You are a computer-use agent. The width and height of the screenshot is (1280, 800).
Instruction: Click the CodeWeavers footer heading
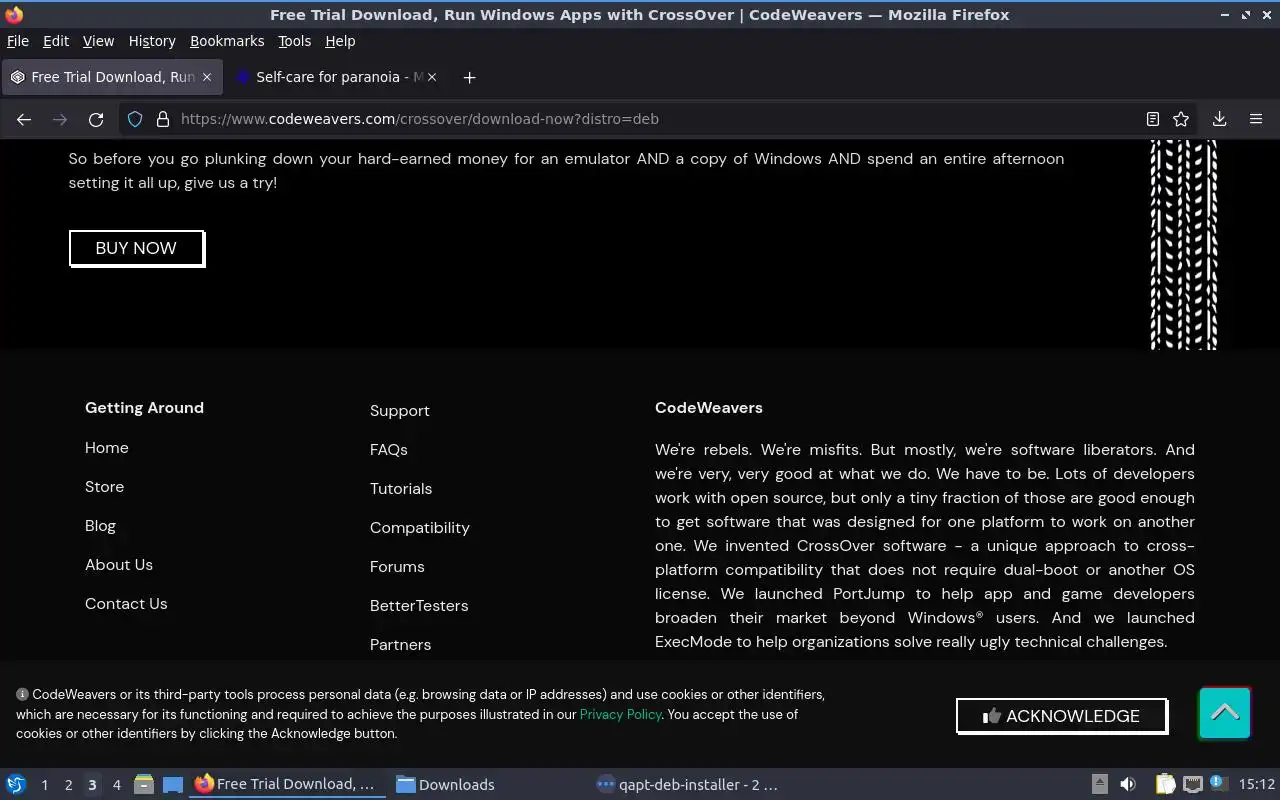pos(709,408)
